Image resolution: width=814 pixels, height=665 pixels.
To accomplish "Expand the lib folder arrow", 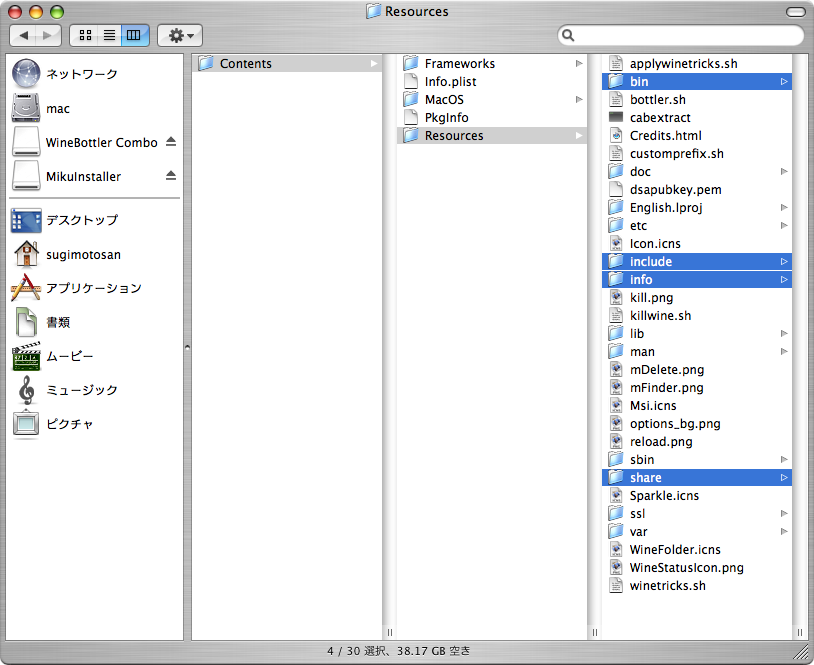I will pos(784,333).
